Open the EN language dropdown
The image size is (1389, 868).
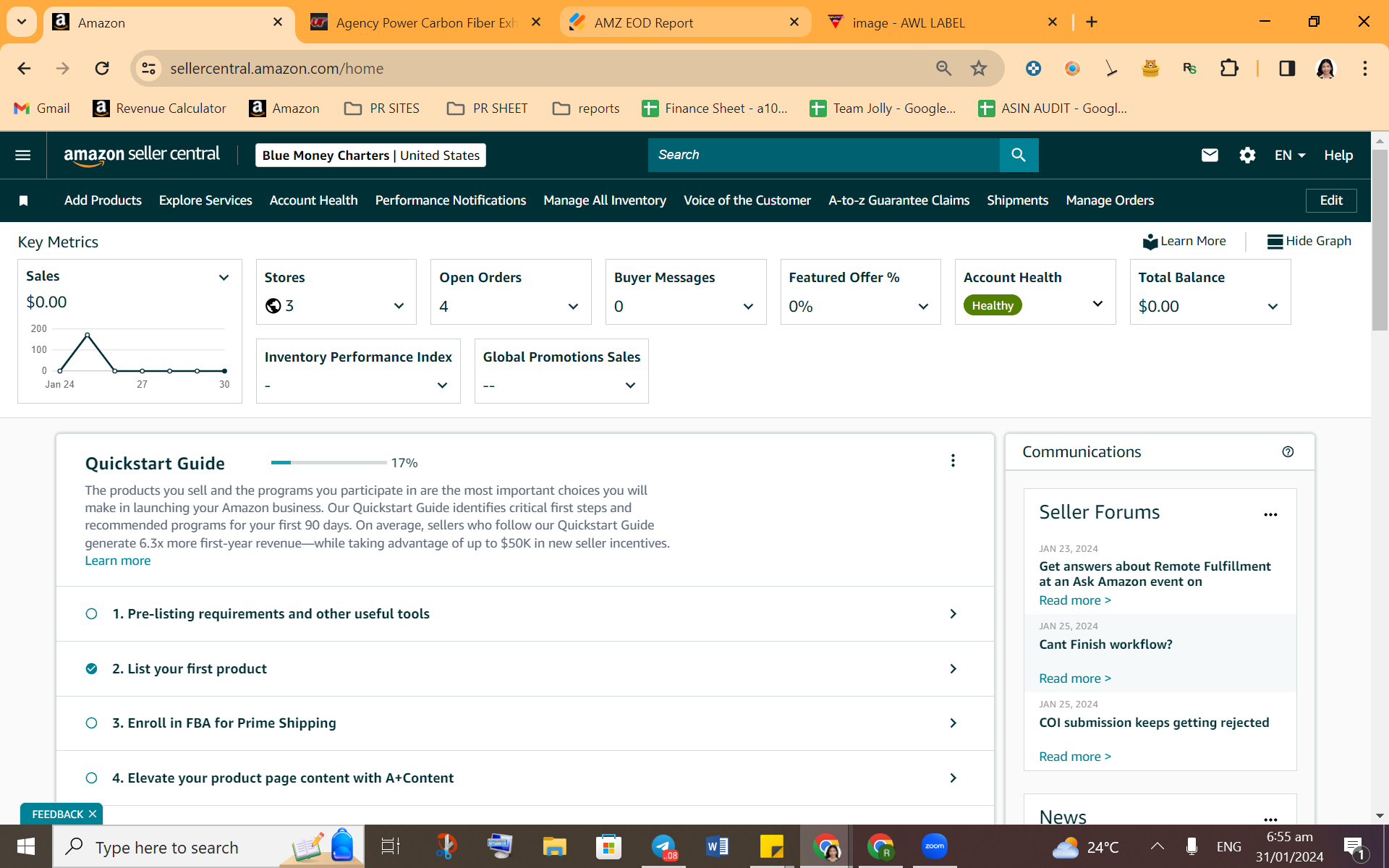[x=1290, y=155]
